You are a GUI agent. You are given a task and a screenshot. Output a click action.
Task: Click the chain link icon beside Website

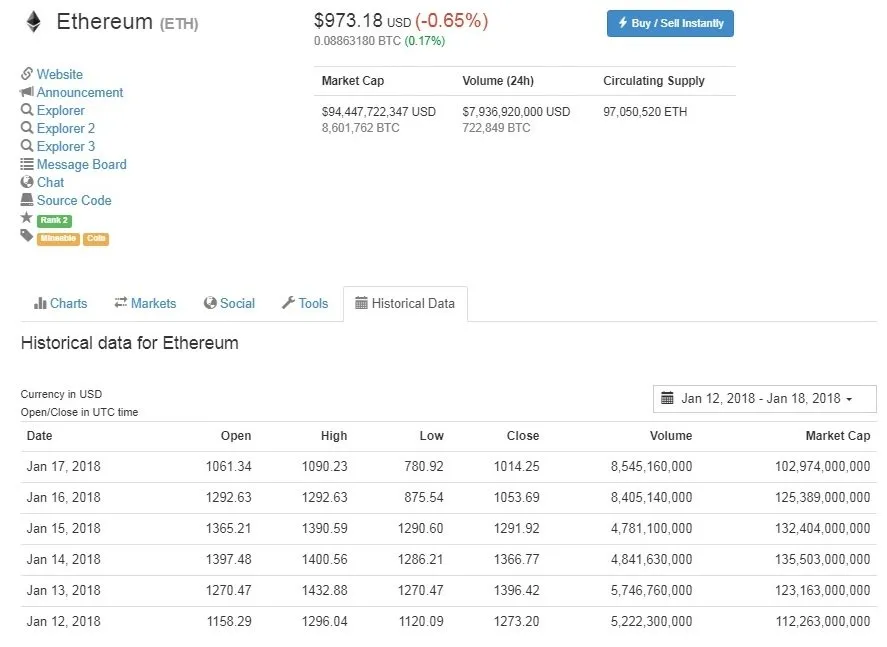[27, 74]
